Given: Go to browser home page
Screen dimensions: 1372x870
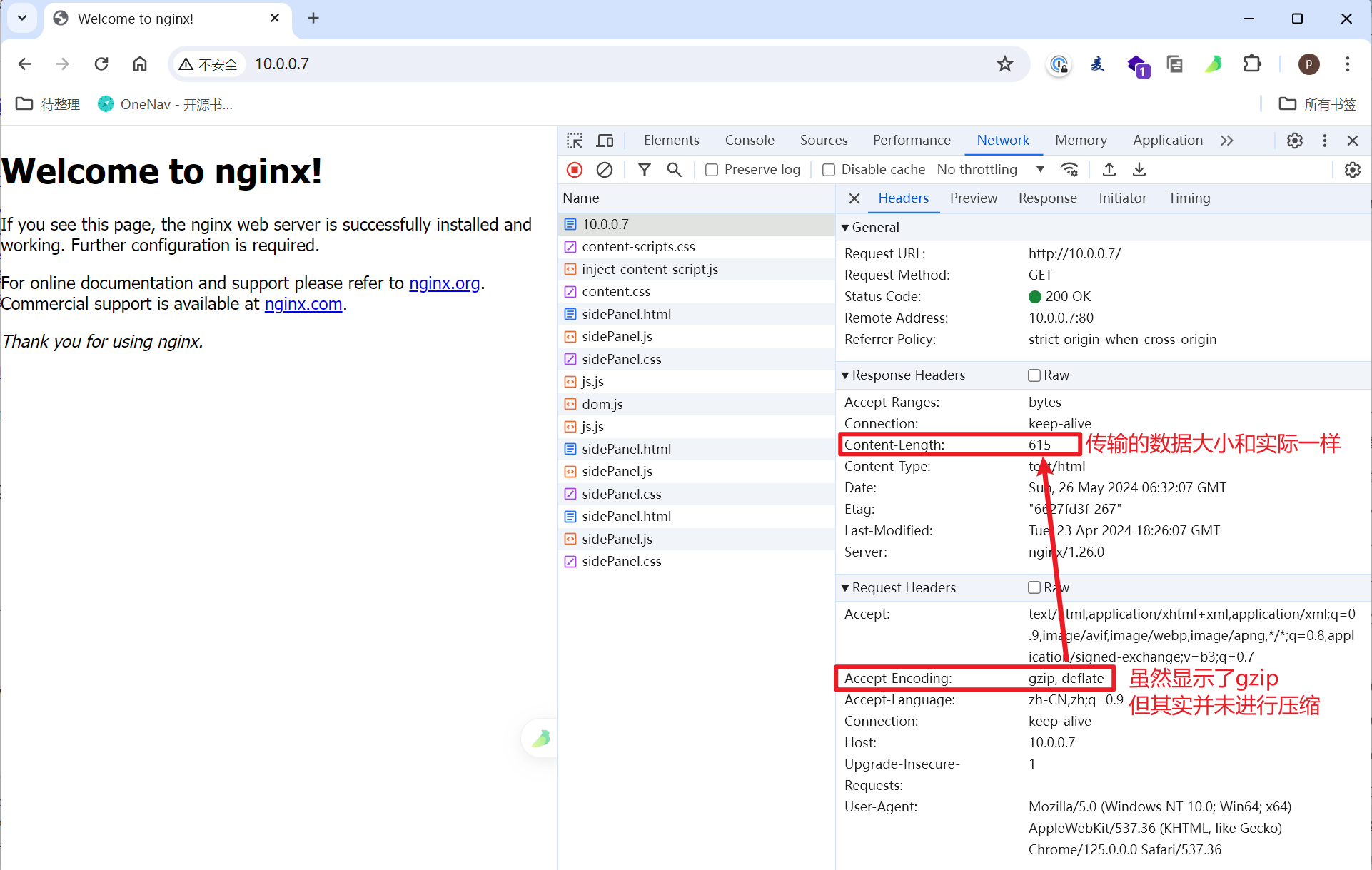Looking at the screenshot, I should coord(140,64).
